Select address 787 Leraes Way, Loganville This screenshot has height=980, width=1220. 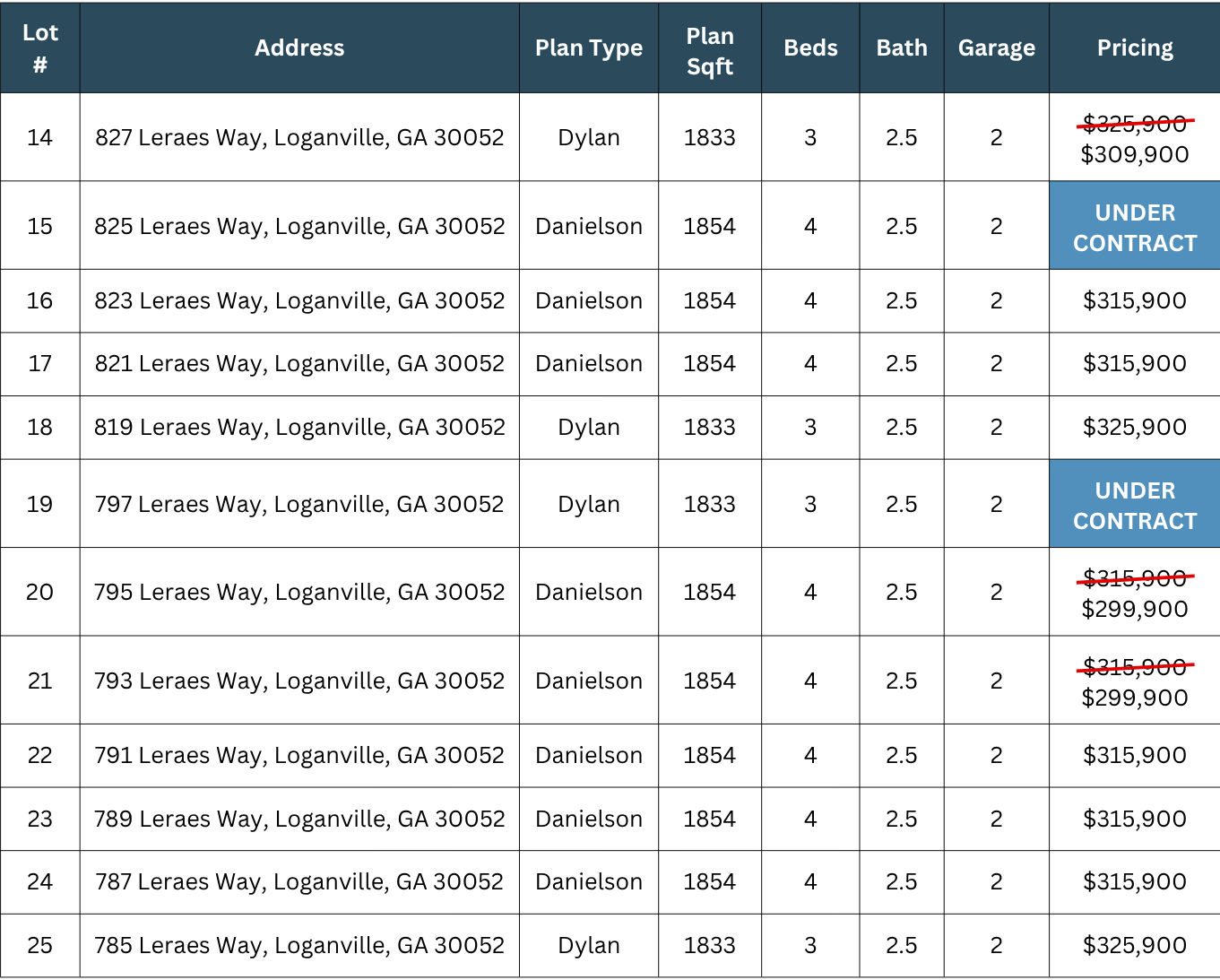[x=299, y=881]
